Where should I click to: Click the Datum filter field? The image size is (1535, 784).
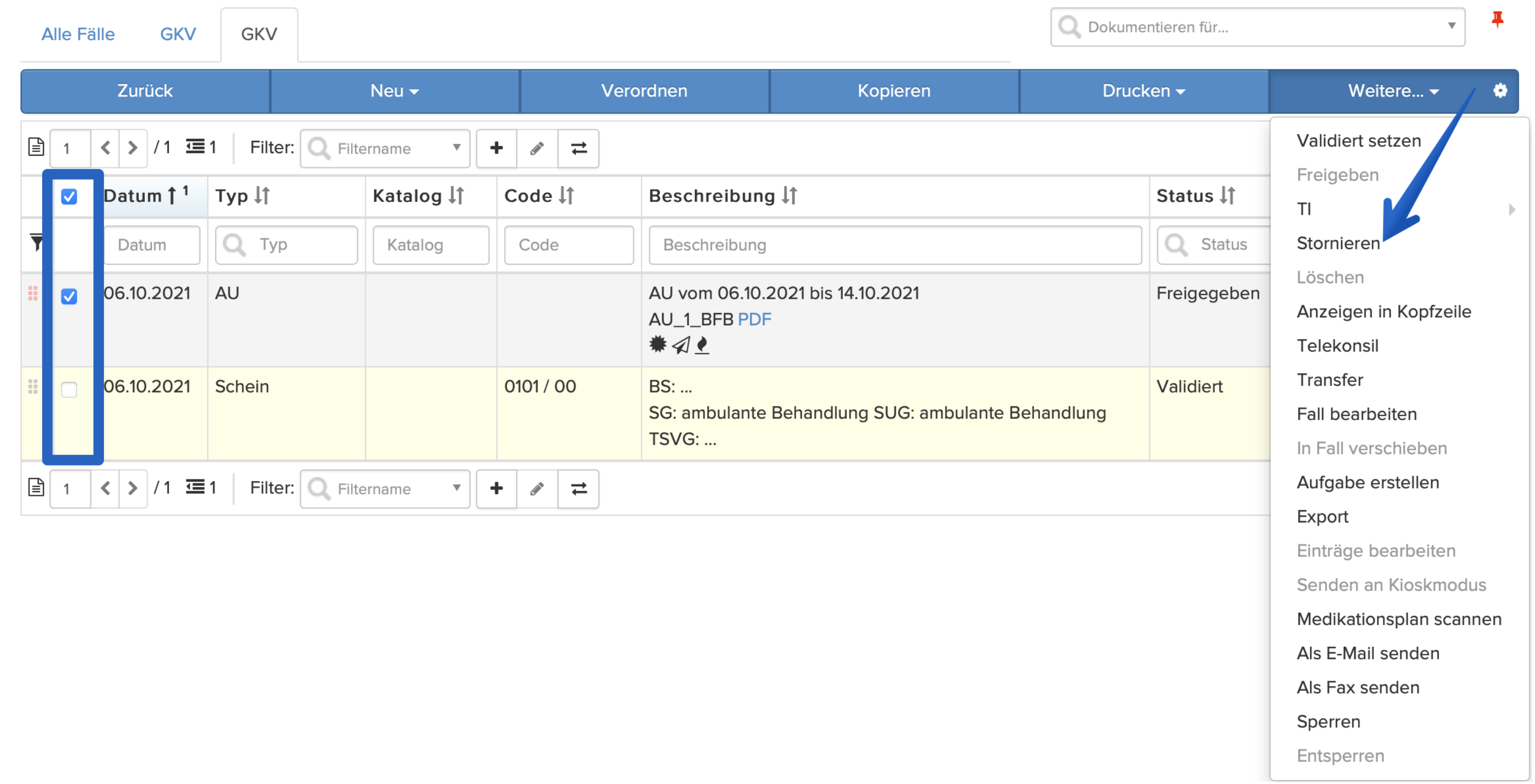pos(152,245)
